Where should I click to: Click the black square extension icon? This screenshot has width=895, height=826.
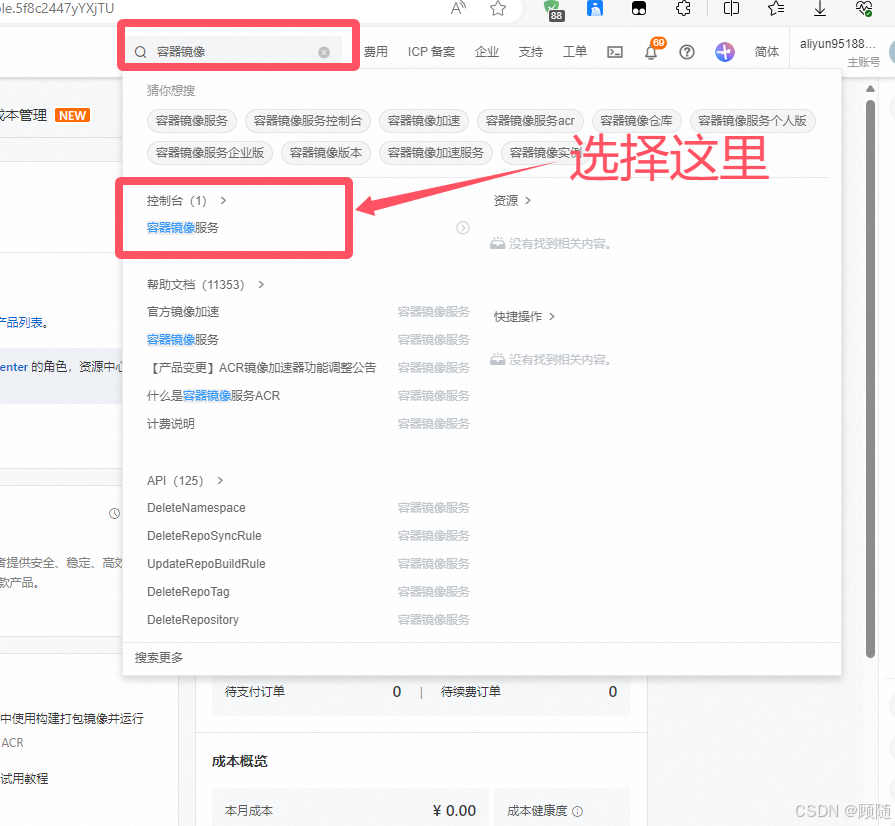(x=639, y=8)
